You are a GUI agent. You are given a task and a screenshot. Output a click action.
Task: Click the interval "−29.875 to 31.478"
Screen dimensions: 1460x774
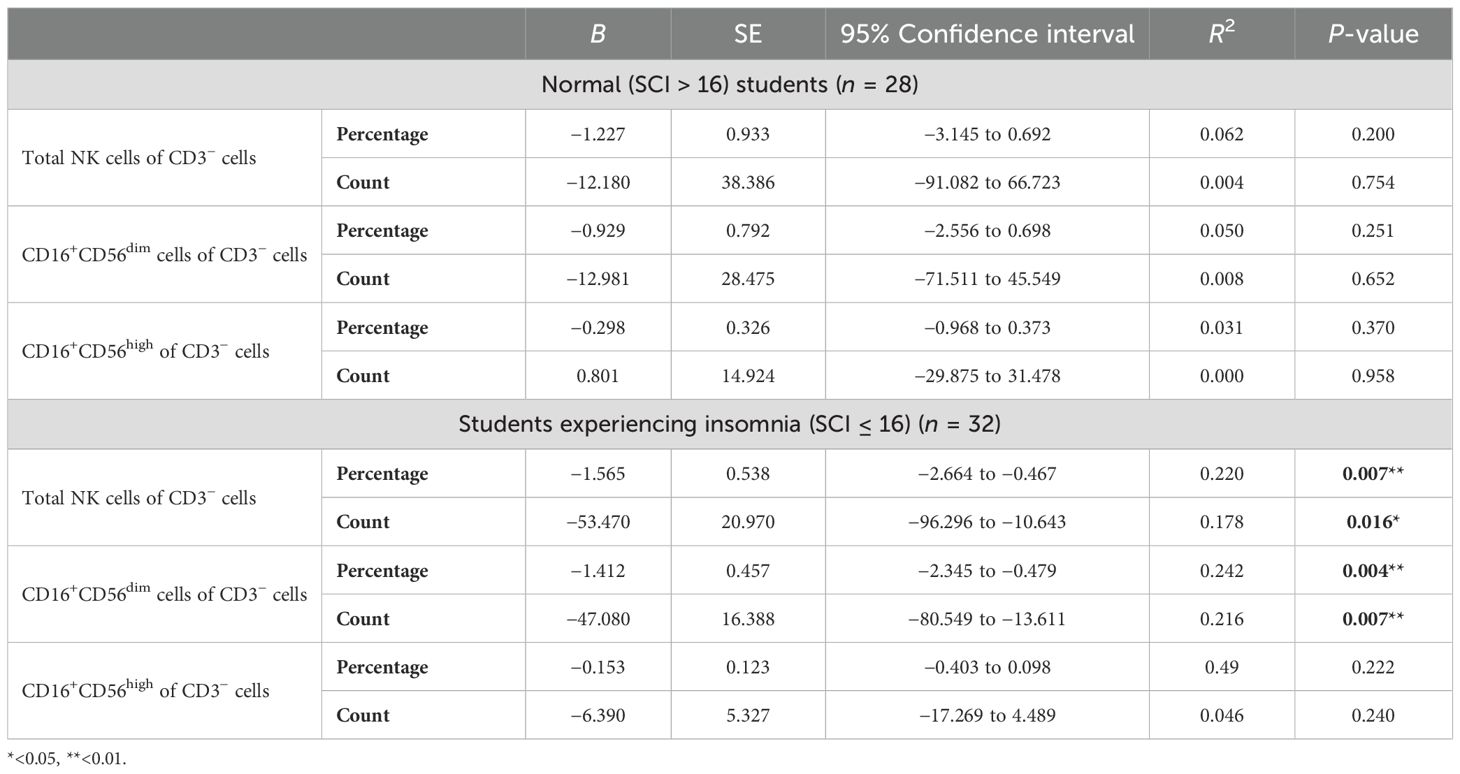tap(987, 376)
